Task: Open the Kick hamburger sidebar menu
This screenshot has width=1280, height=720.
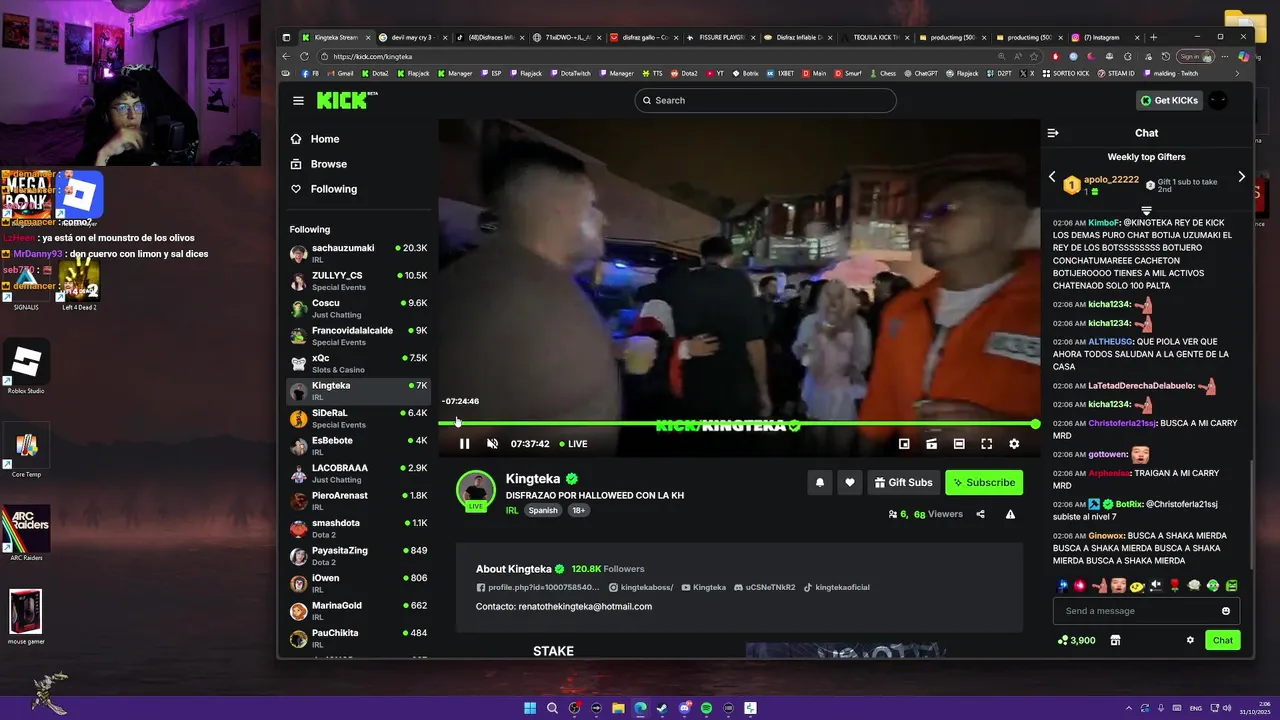Action: tap(298, 100)
